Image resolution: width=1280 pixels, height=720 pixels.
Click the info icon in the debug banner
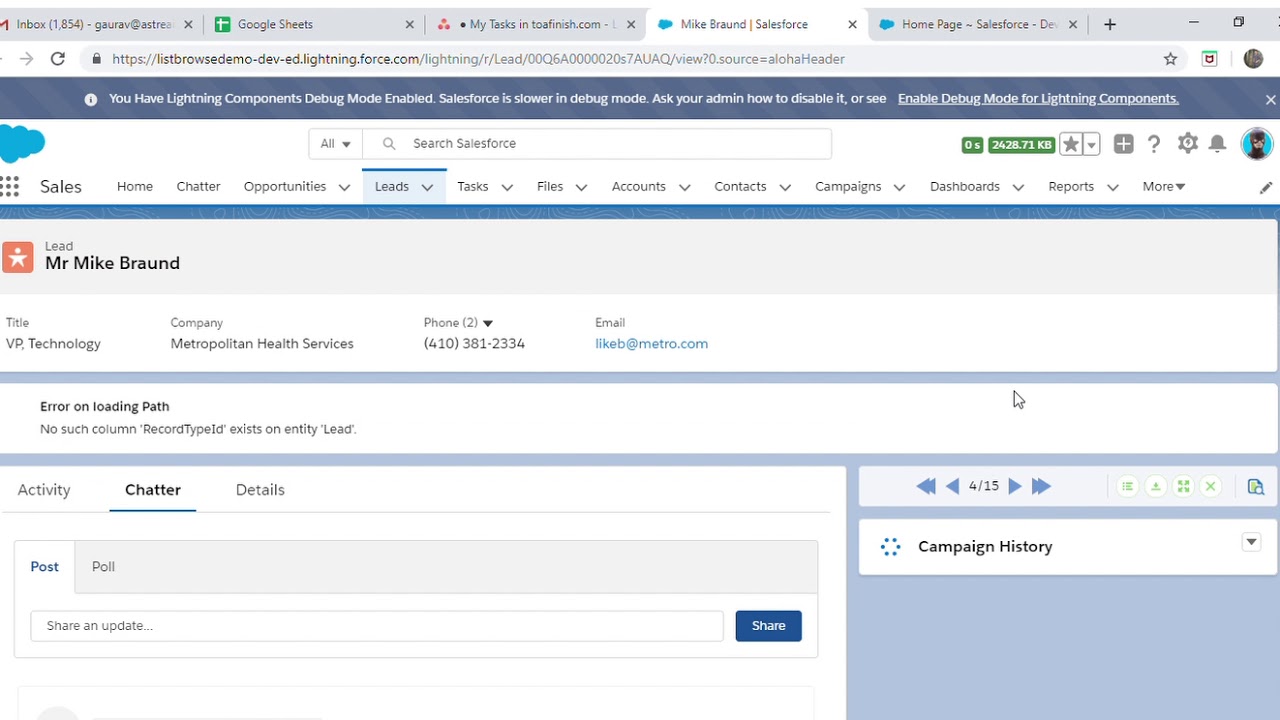coord(91,99)
